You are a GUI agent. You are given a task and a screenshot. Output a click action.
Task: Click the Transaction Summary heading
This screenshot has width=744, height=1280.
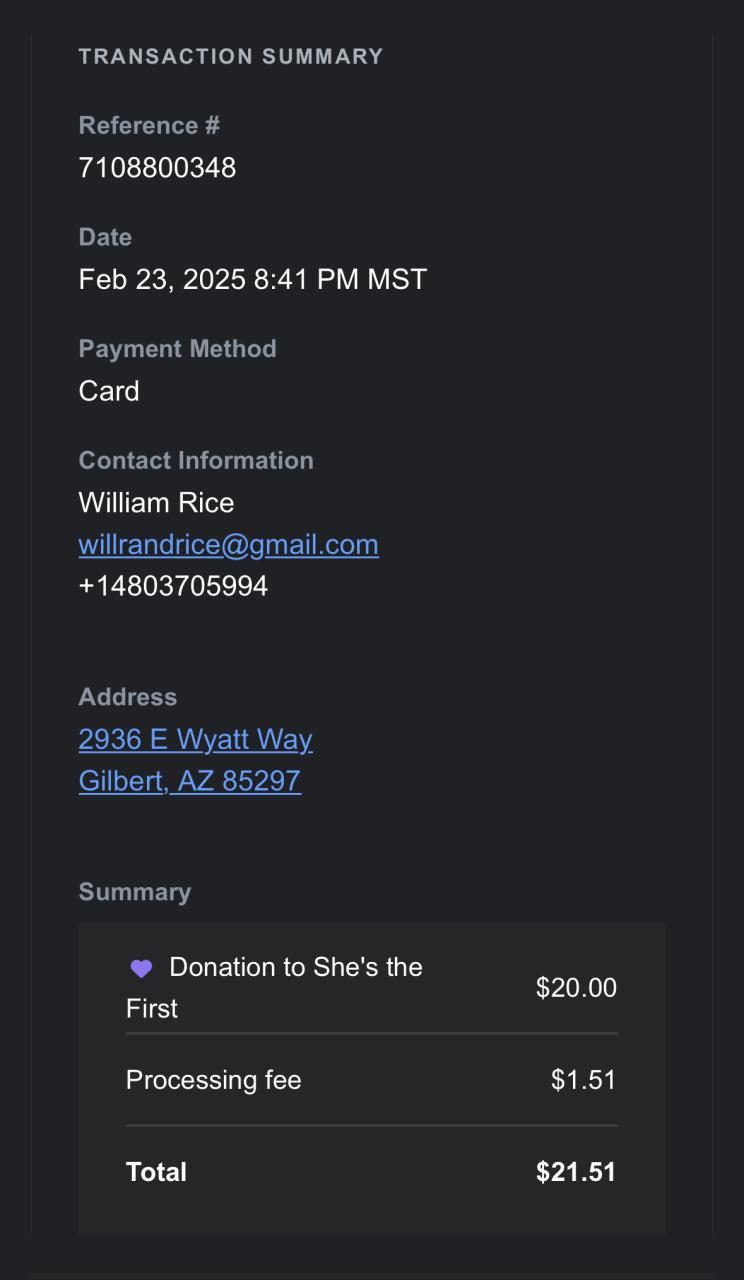231,56
